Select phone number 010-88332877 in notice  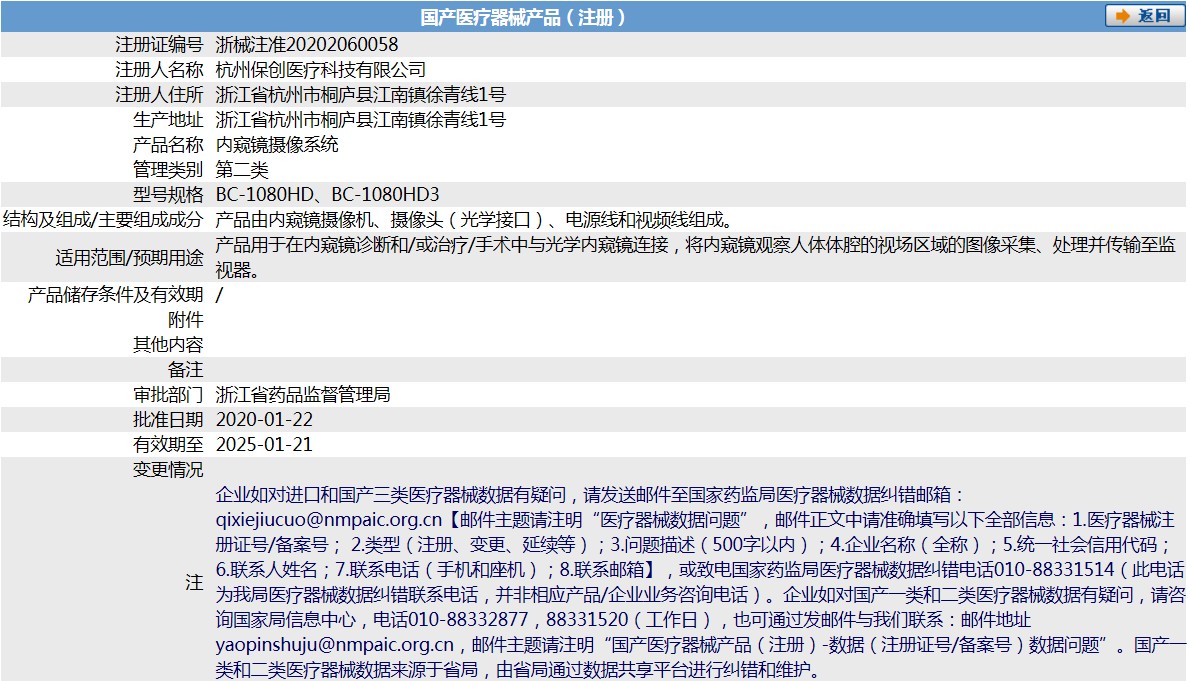[x=468, y=620]
